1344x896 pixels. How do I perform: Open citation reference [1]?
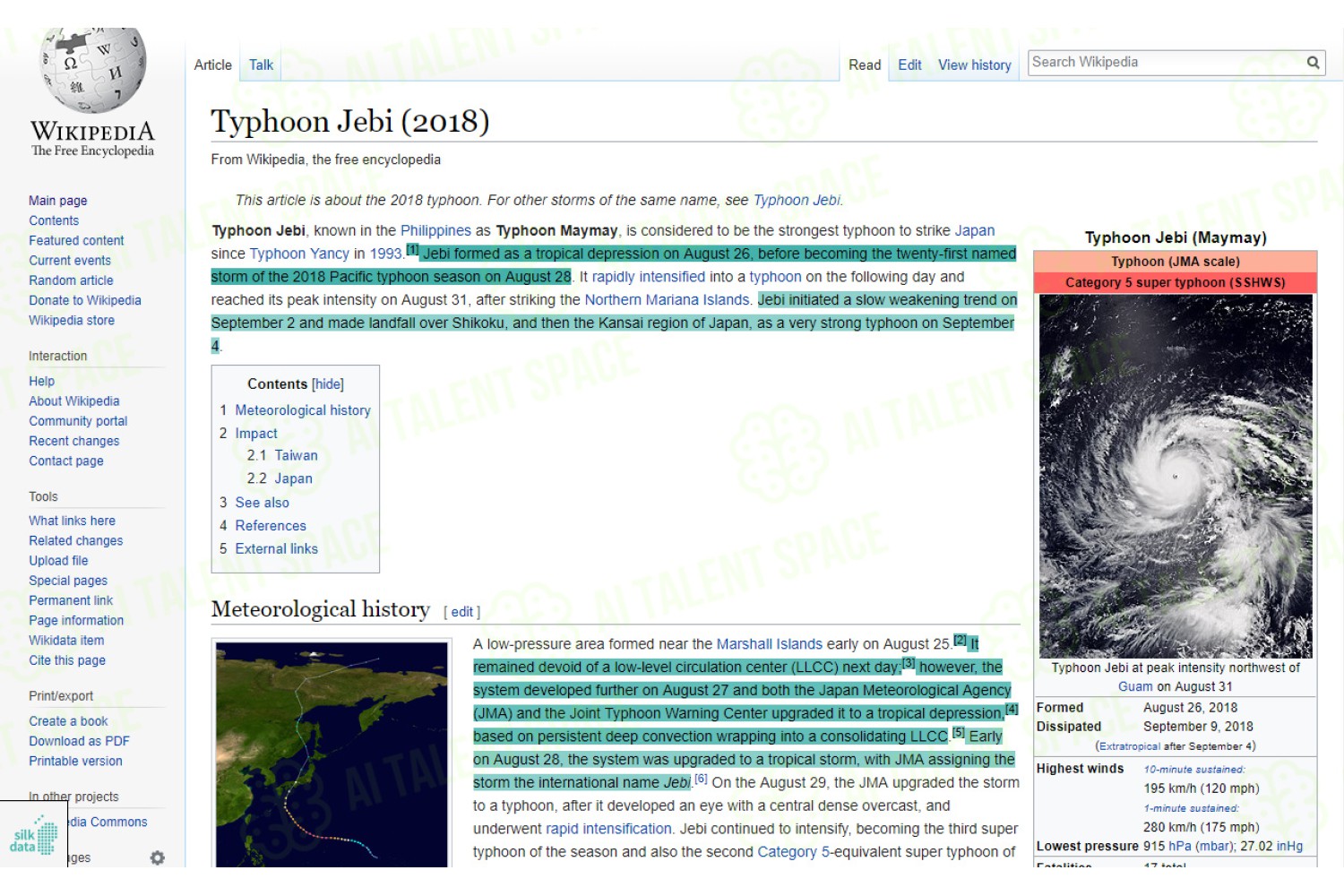(412, 250)
